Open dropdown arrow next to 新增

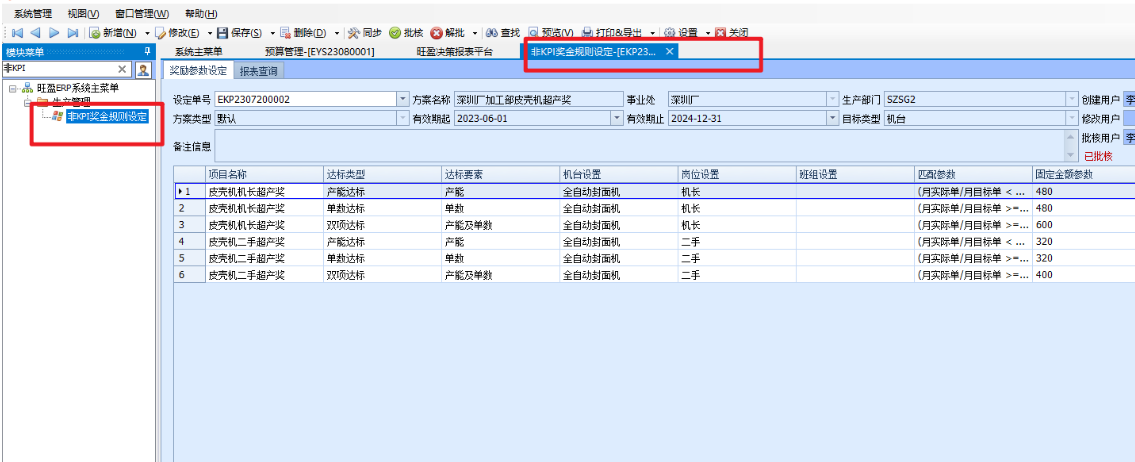tap(147, 33)
